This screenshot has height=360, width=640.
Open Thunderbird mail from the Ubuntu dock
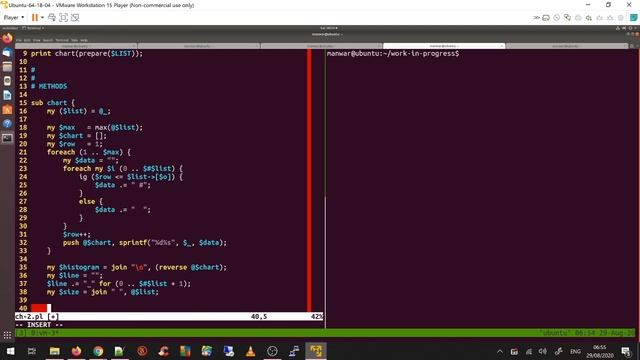(7, 53)
